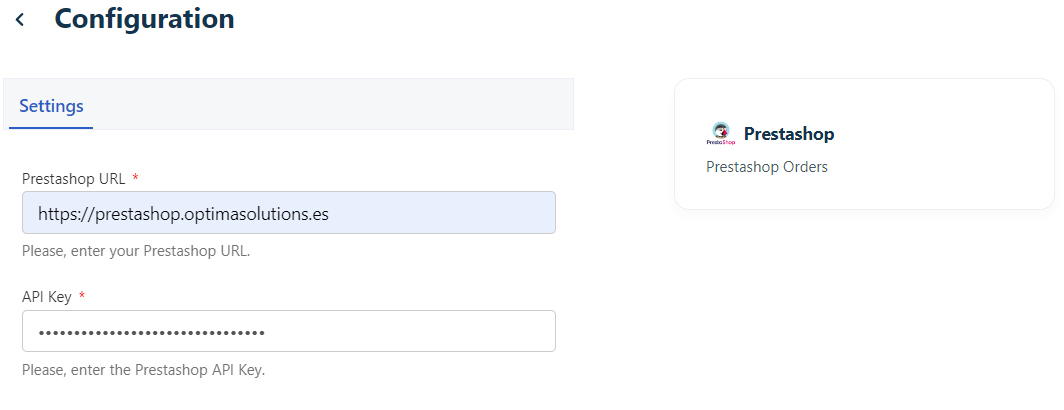Click the Prestashop URL field label
This screenshot has width=1064, height=410.
pos(74,179)
